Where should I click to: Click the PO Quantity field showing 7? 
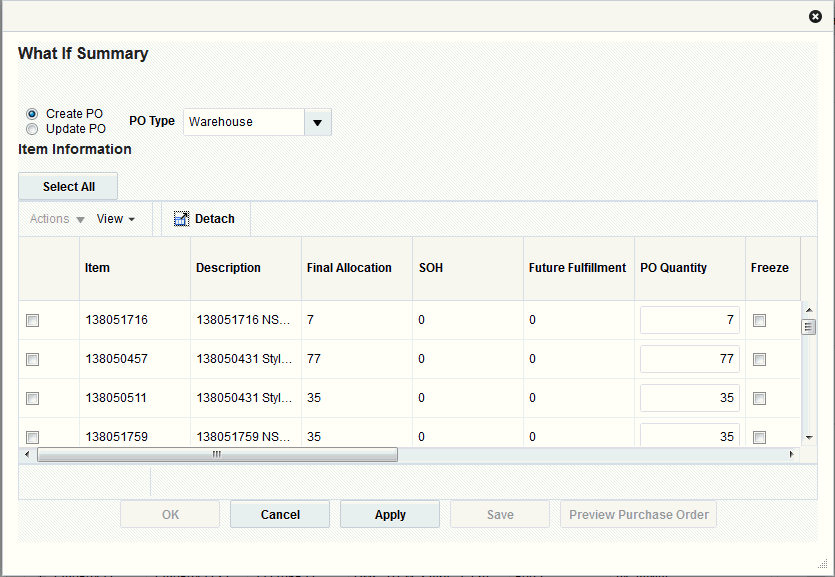(x=689, y=320)
